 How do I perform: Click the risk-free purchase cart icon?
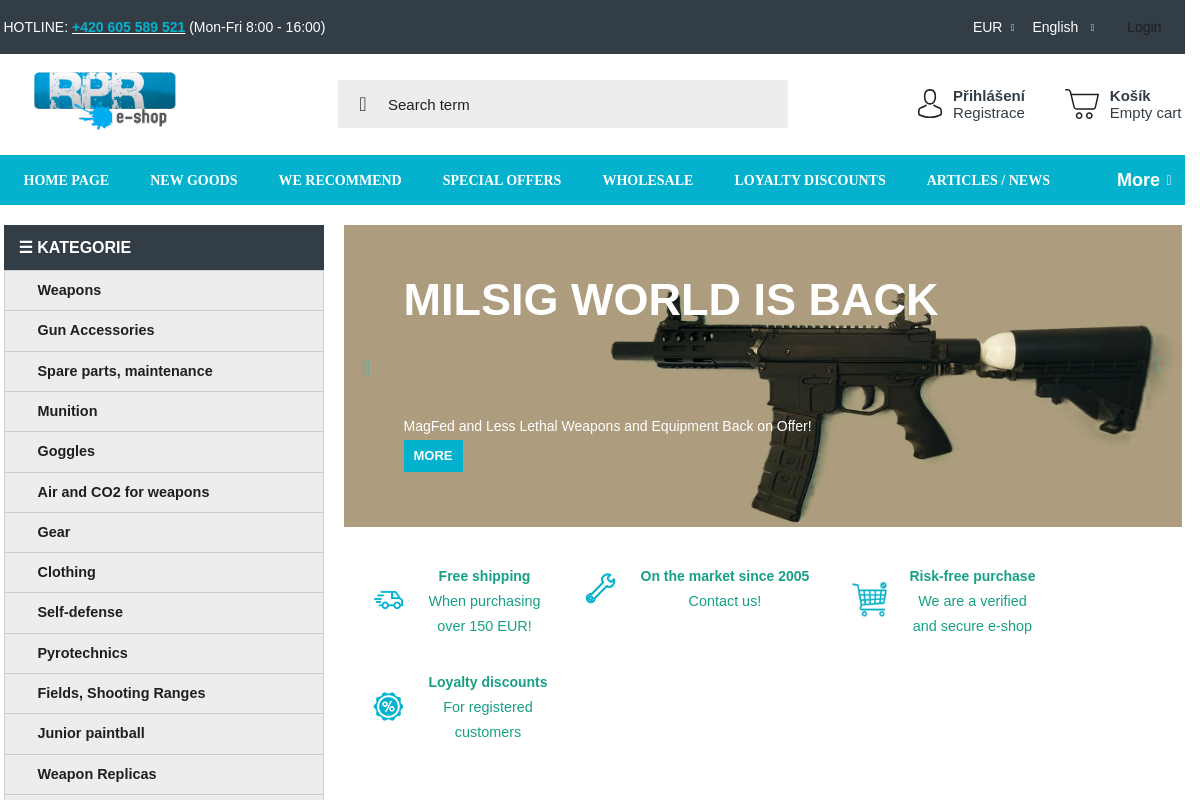coord(870,599)
